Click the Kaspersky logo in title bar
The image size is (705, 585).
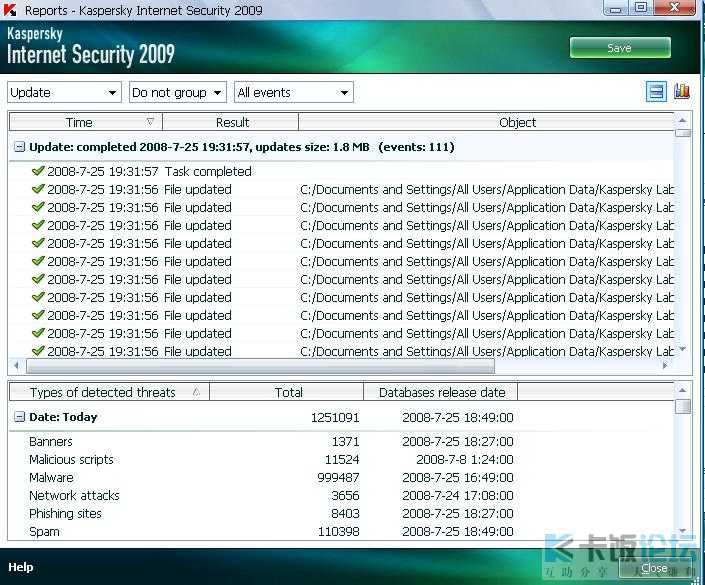click(x=10, y=9)
